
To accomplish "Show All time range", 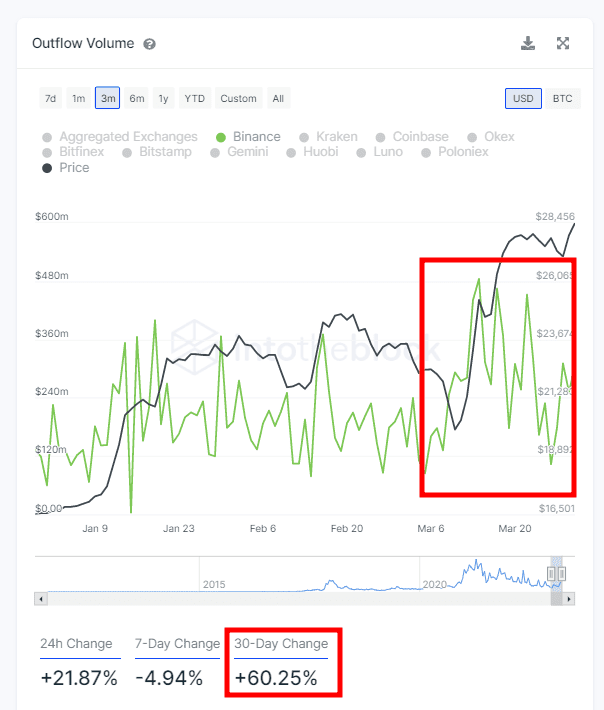I will pos(278,98).
